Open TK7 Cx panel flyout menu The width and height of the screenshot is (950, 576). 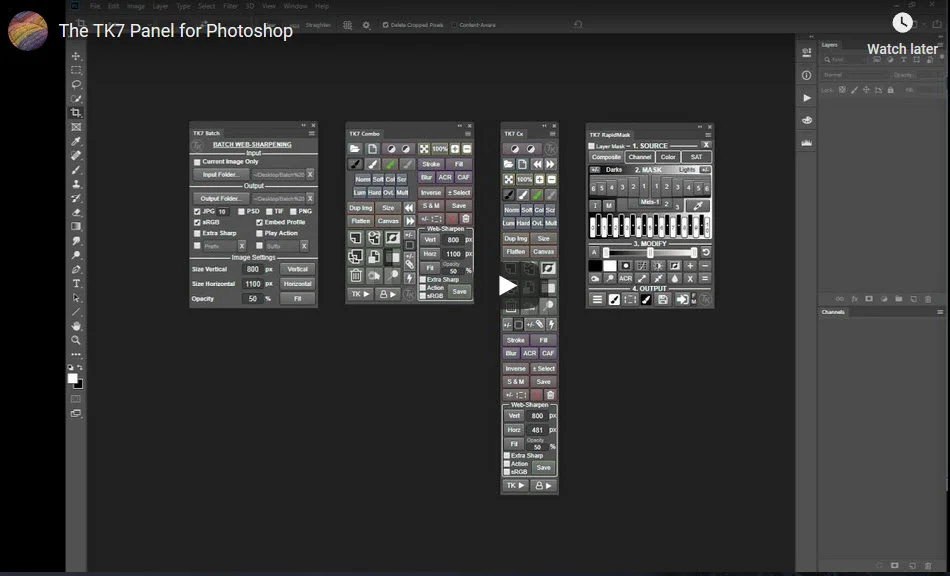tap(553, 134)
